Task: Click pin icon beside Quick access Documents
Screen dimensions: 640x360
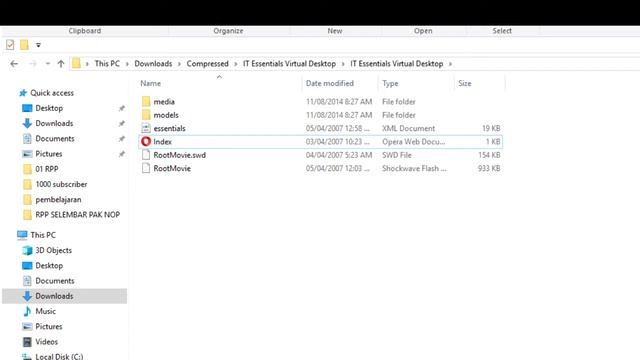Action: (x=122, y=139)
